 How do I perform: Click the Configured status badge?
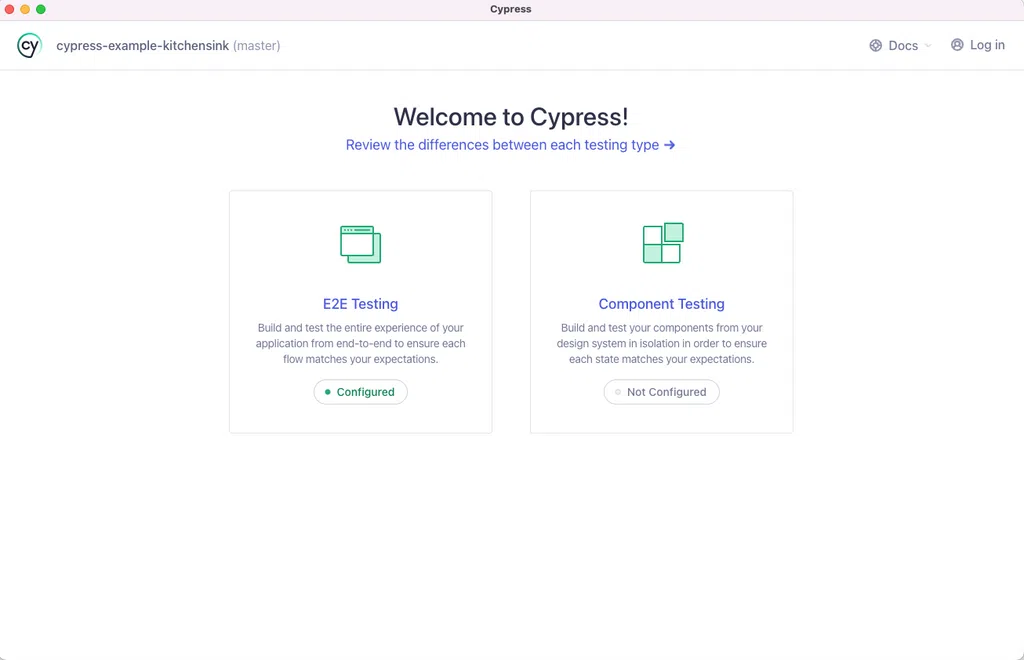click(x=361, y=392)
